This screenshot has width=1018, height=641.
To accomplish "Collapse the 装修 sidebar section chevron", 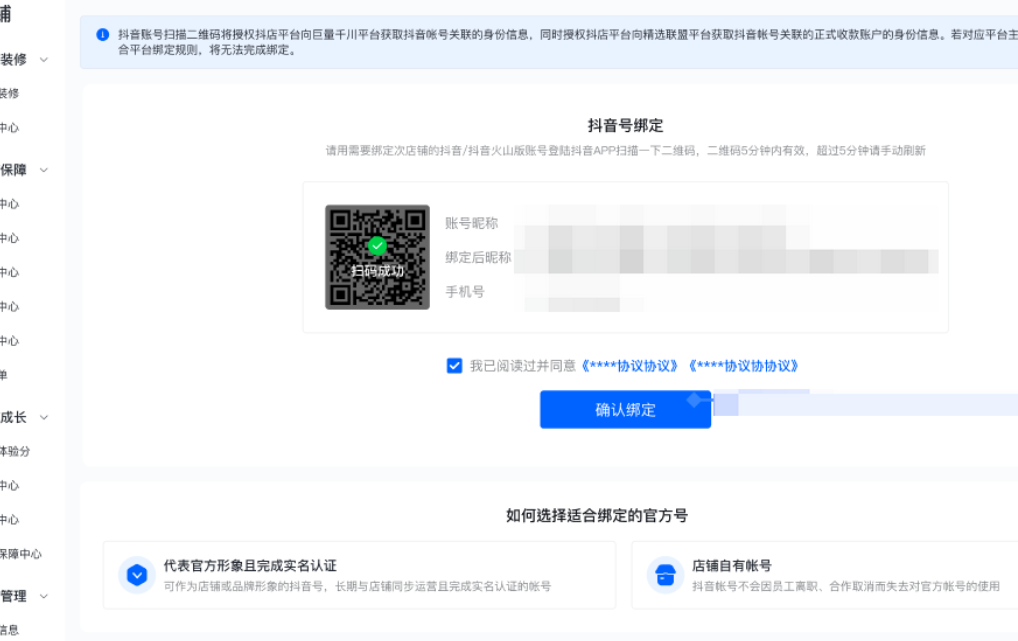I will tap(44, 60).
